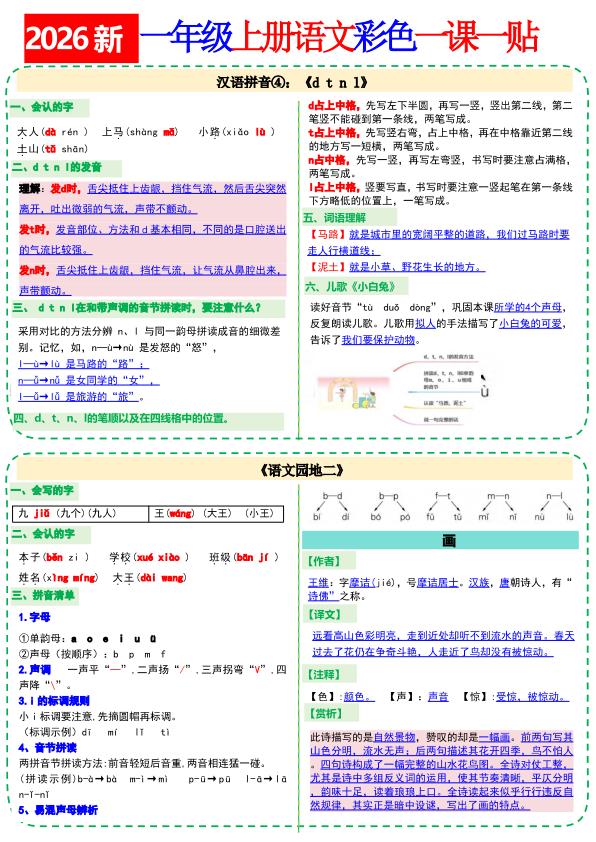
Task: Click the red label "发d时,"
Action: coord(66,188)
